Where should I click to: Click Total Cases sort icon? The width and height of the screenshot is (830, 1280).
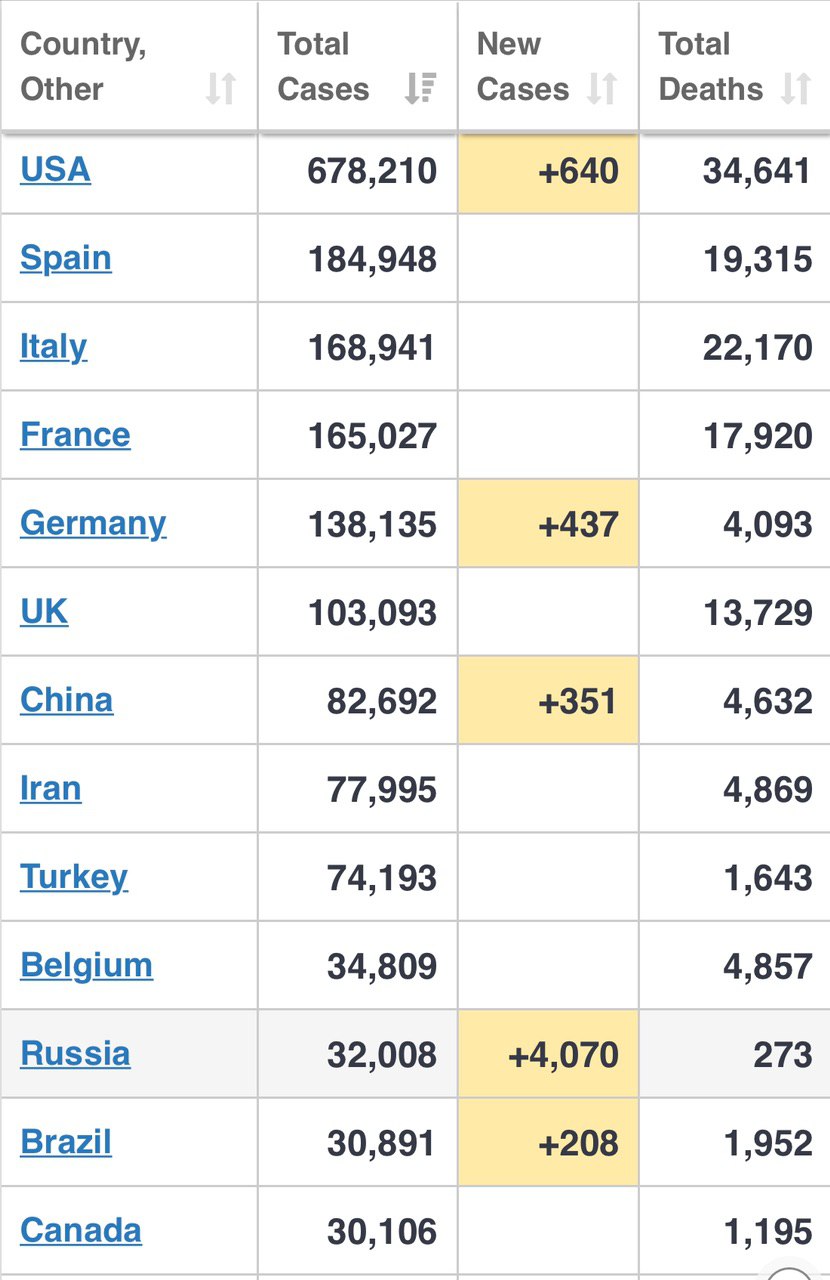[420, 89]
